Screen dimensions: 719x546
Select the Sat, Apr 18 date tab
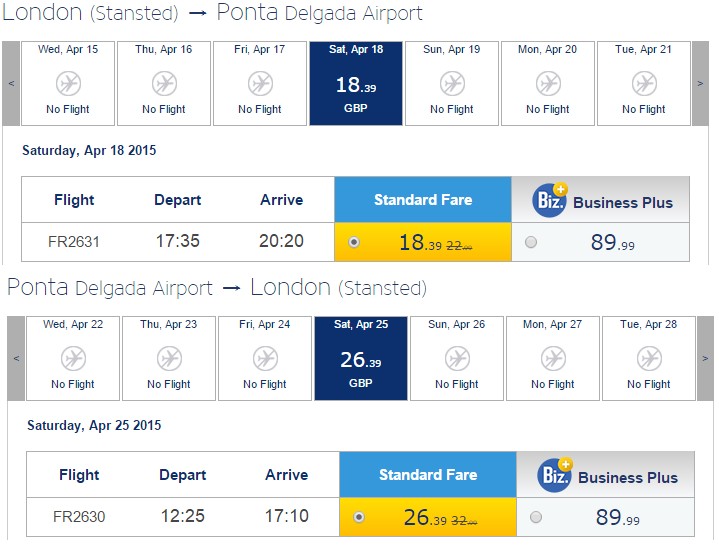(356, 83)
